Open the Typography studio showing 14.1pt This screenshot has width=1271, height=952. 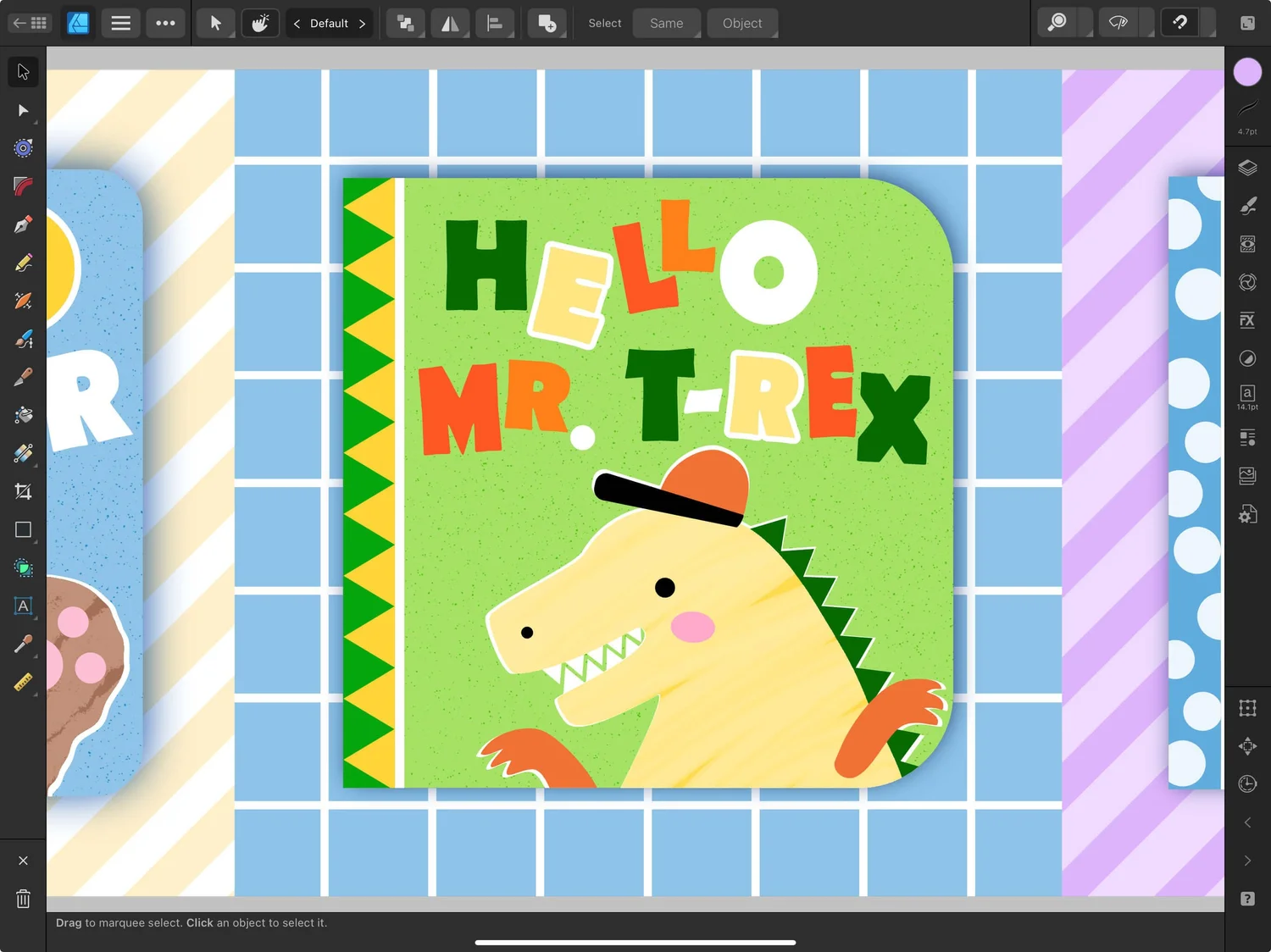[x=1247, y=395]
